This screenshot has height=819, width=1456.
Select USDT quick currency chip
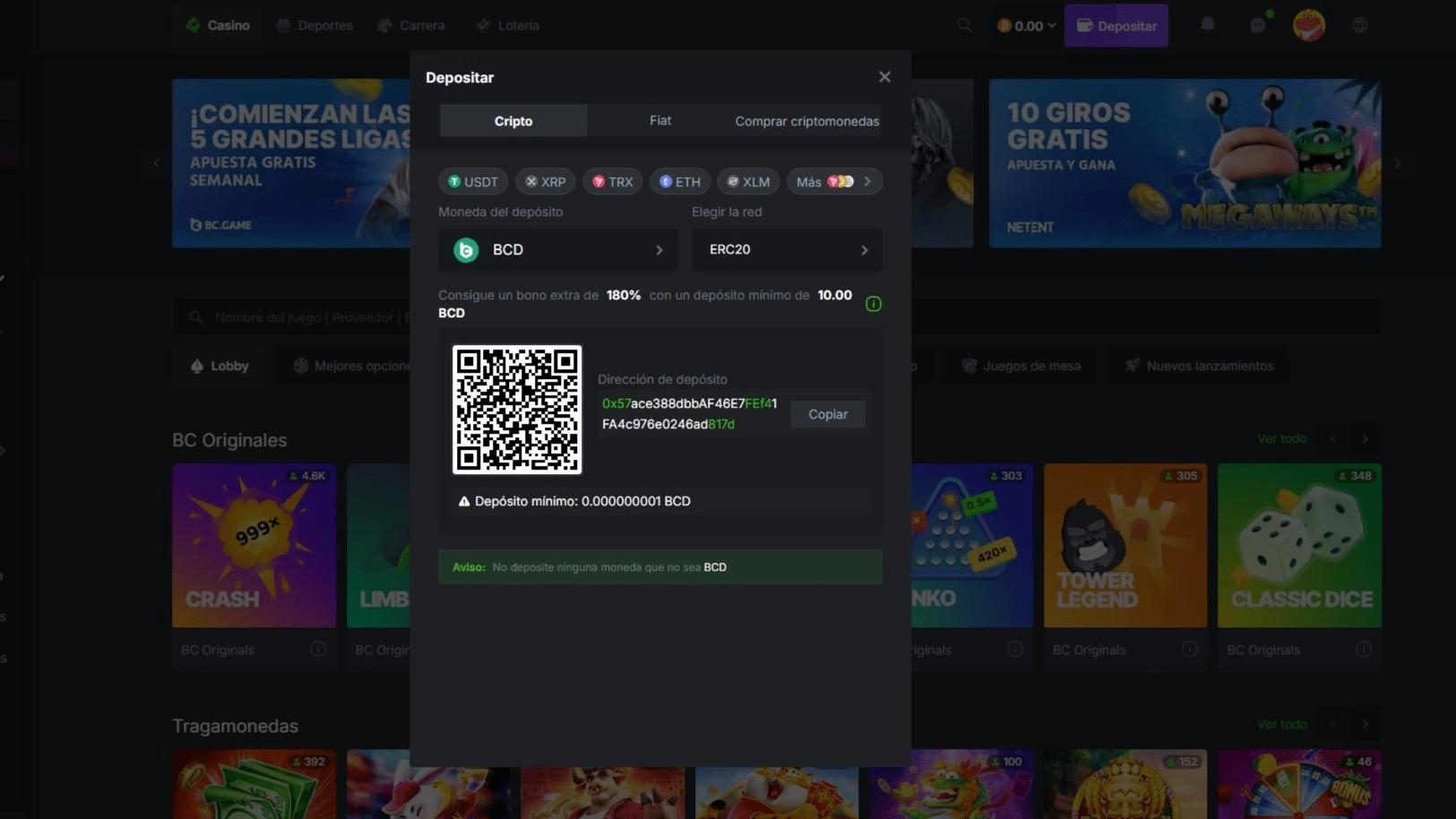pyautogui.click(x=473, y=182)
